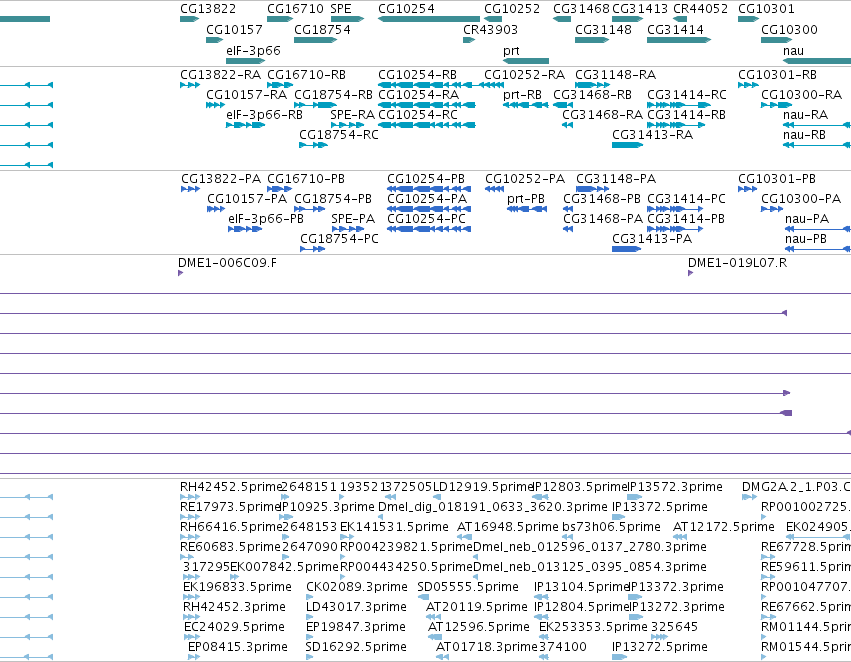This screenshot has height=662, width=851.
Task: Select transcript prt-RB
Action: (x=525, y=105)
